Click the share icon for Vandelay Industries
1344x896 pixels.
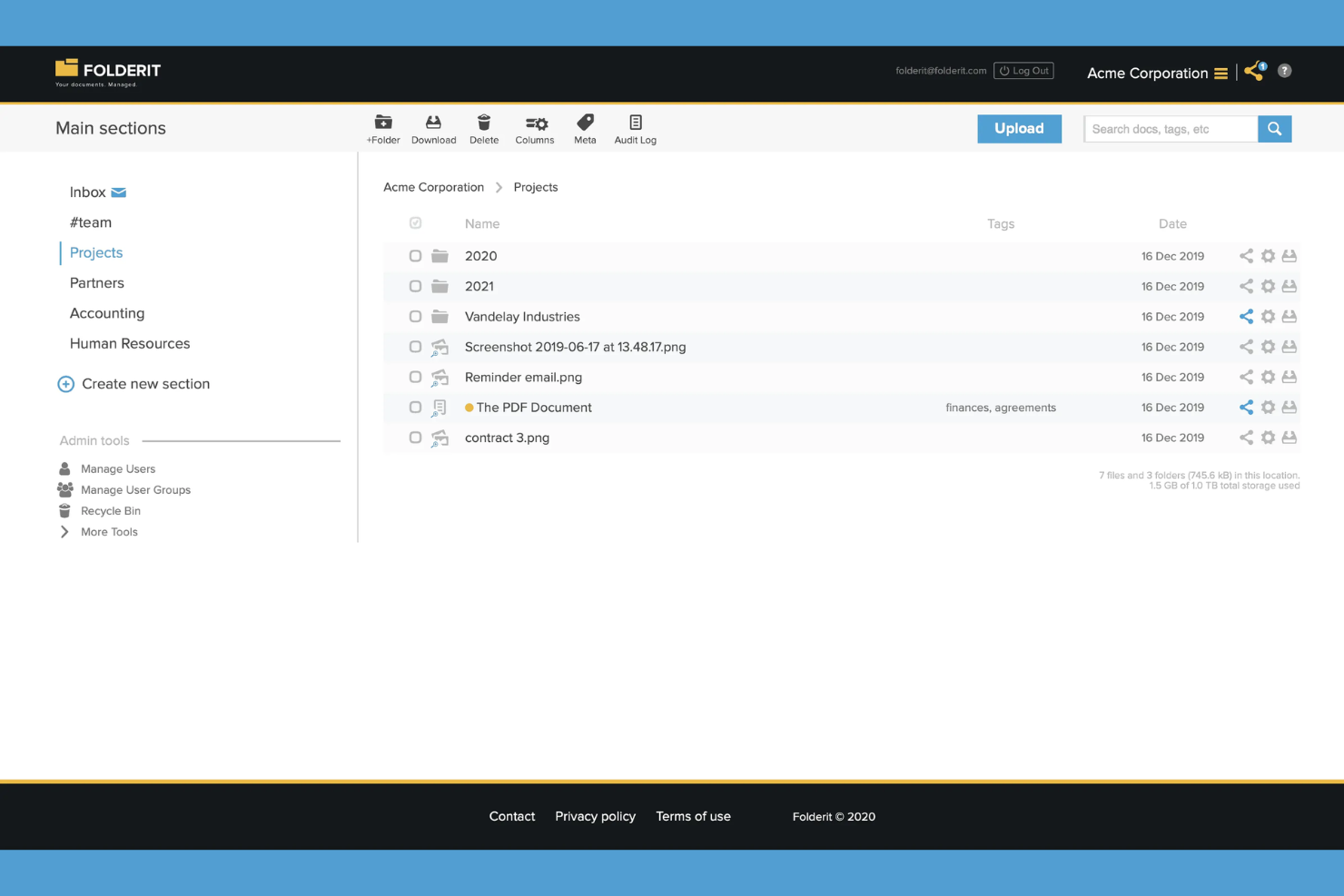(1245, 316)
